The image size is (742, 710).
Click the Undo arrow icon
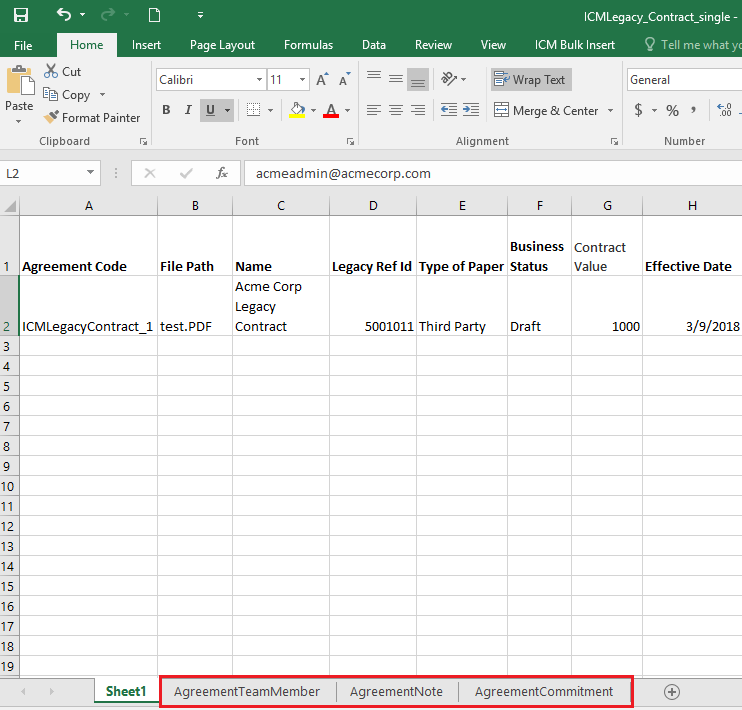point(64,15)
